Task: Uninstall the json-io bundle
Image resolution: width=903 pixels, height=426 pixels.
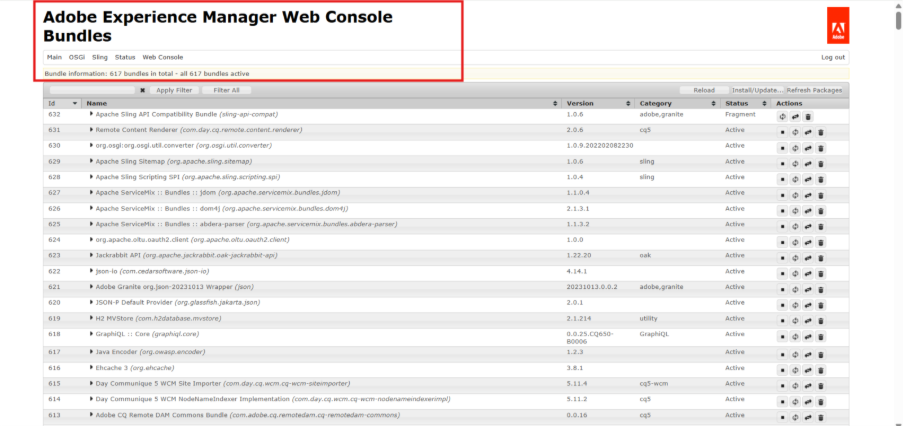Action: [821, 274]
